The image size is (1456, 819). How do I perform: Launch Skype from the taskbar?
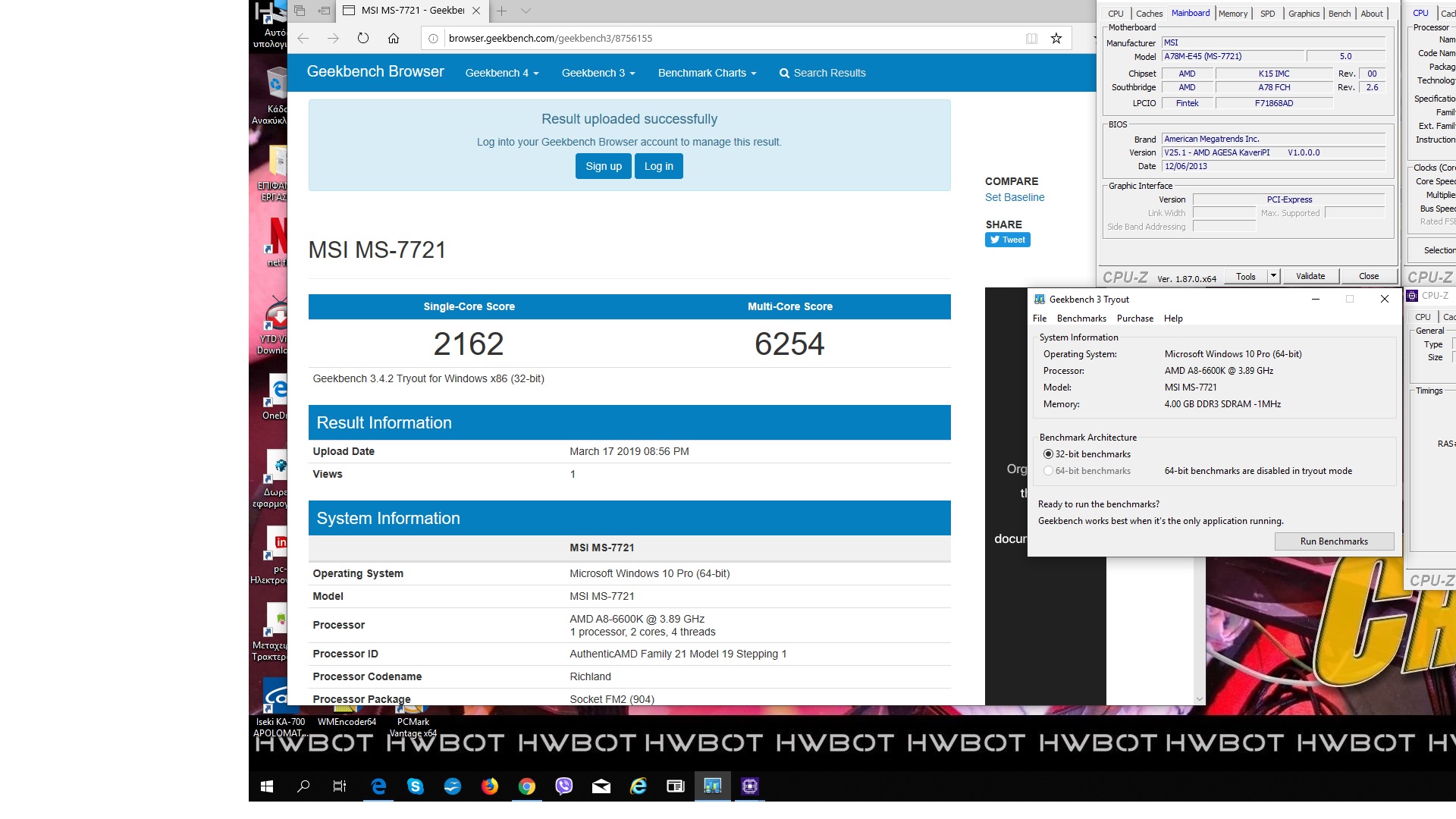tap(415, 786)
